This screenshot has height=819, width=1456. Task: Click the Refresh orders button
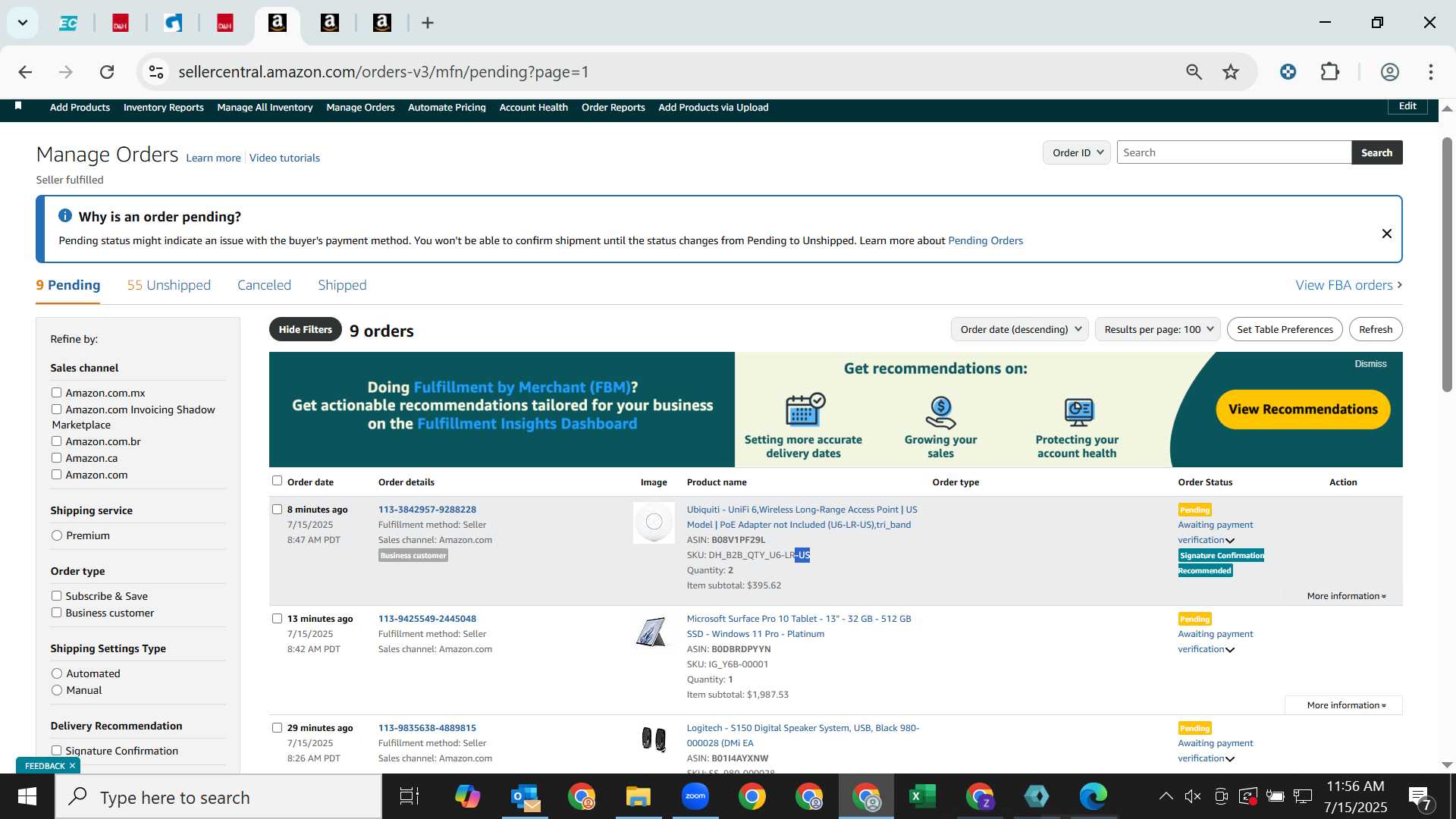pos(1376,329)
